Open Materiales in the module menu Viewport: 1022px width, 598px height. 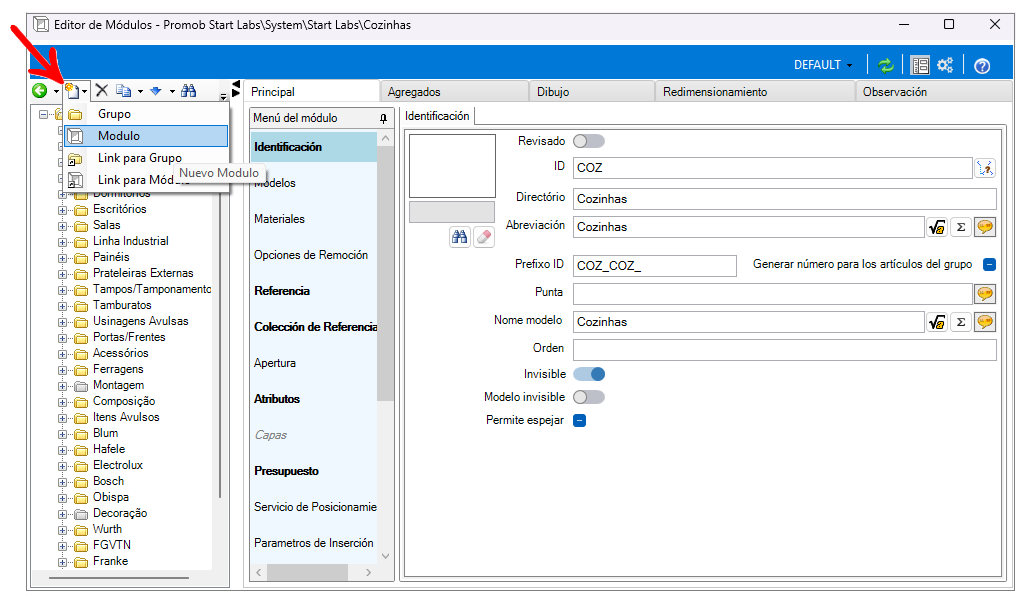[279, 219]
